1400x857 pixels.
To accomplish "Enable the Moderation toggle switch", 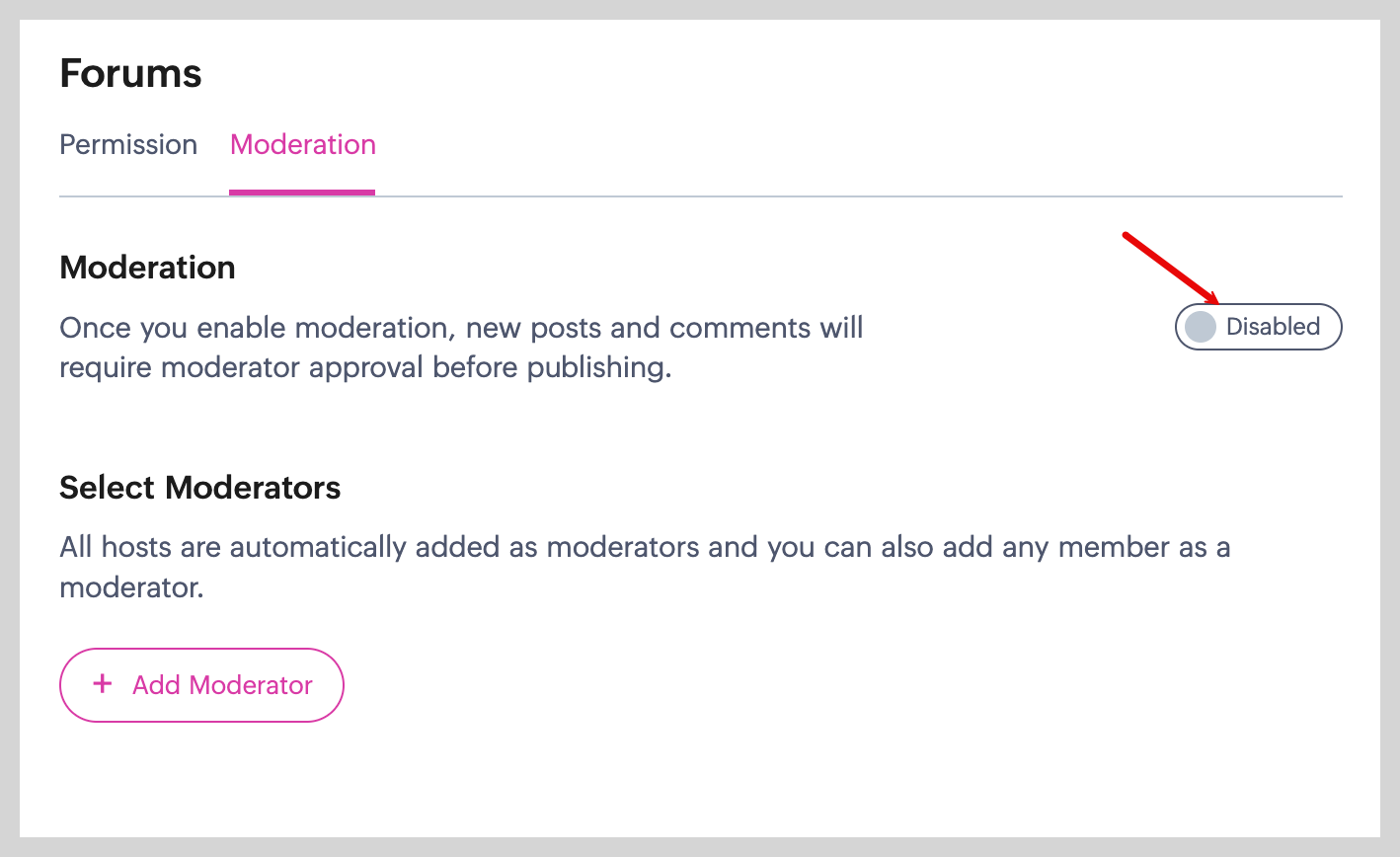I will [x=1258, y=327].
